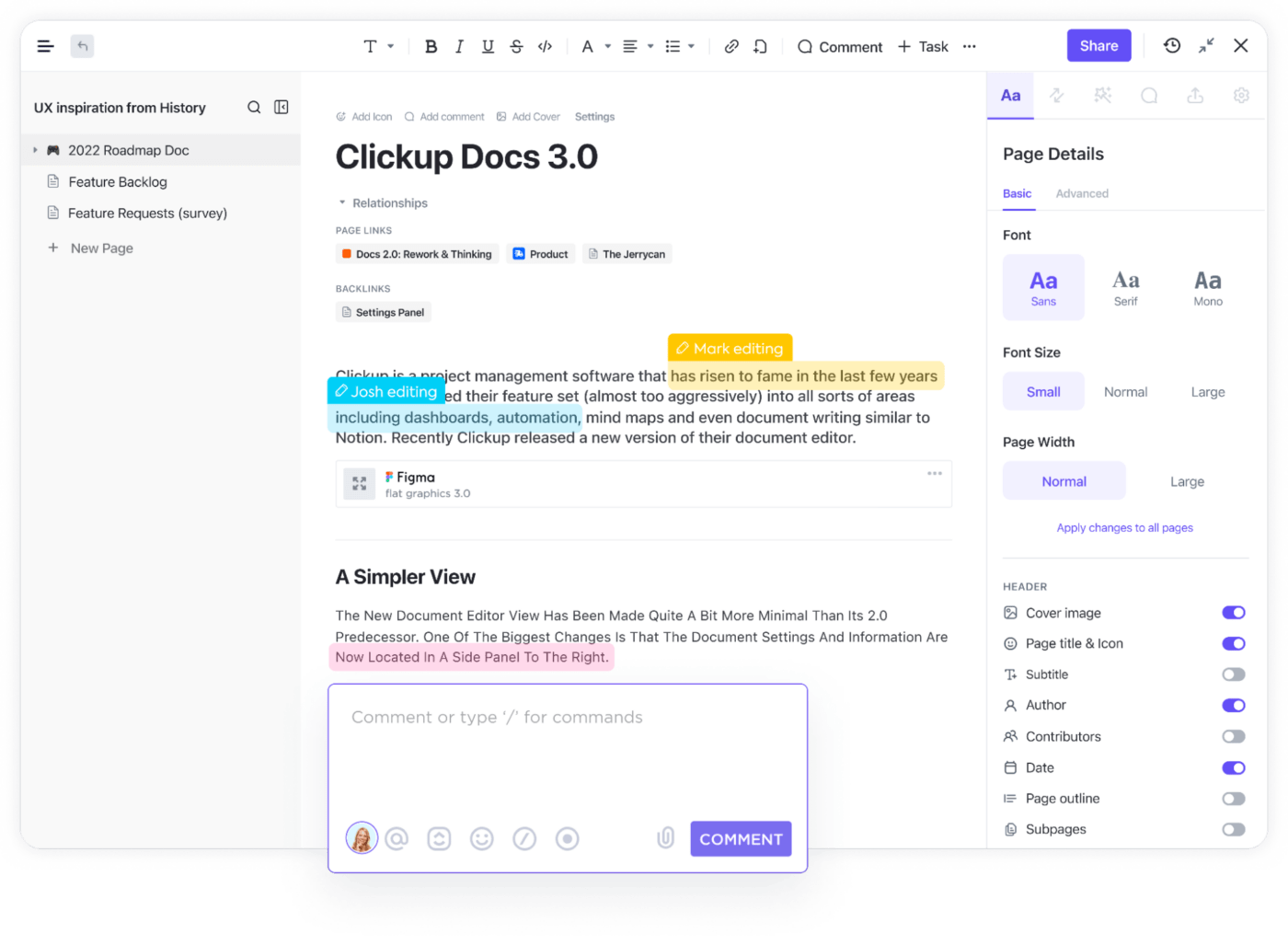The height and width of the screenshot is (945, 1288).
Task: Switch to the Basic tab
Action: 1017,193
